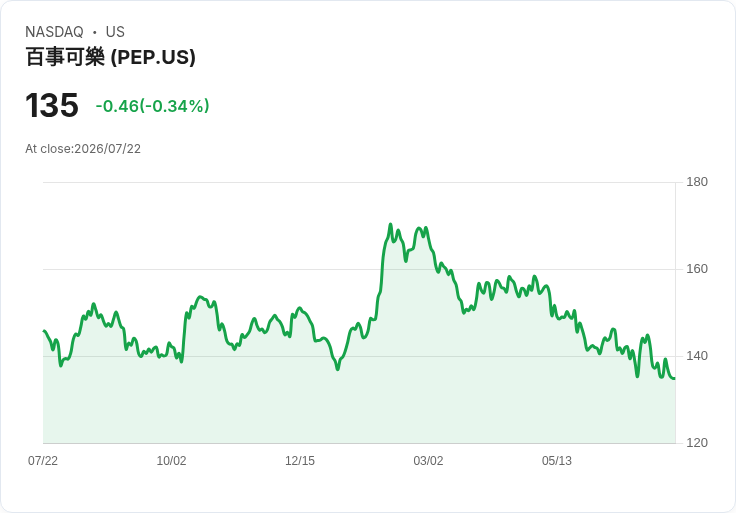The image size is (736, 513).
Task: Click the leftmost start of the price line
Action: pos(44,331)
